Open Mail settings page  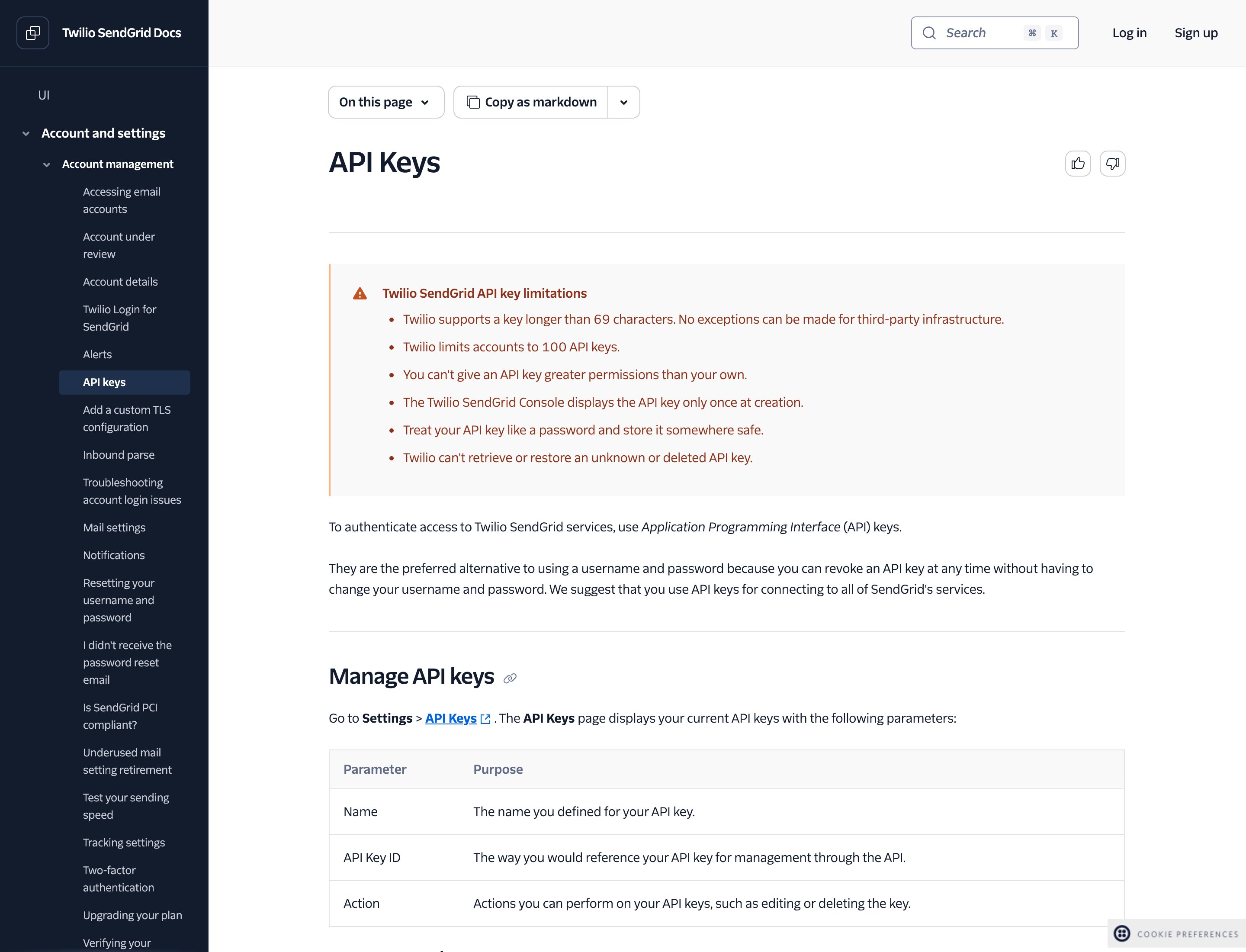pyautogui.click(x=115, y=527)
